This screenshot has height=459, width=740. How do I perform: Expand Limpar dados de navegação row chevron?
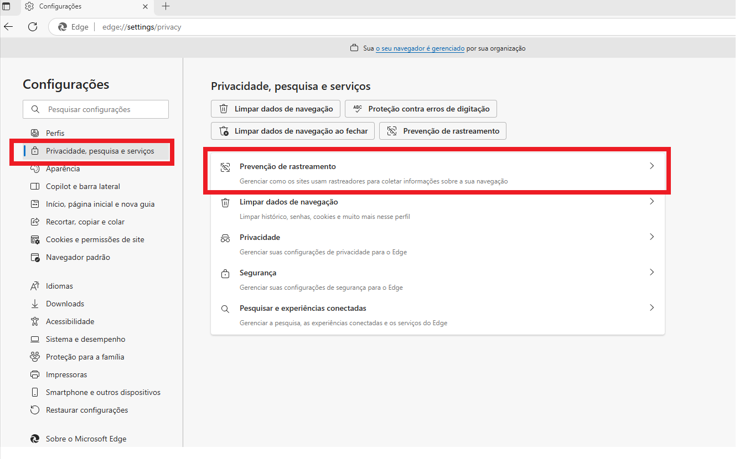(x=652, y=201)
